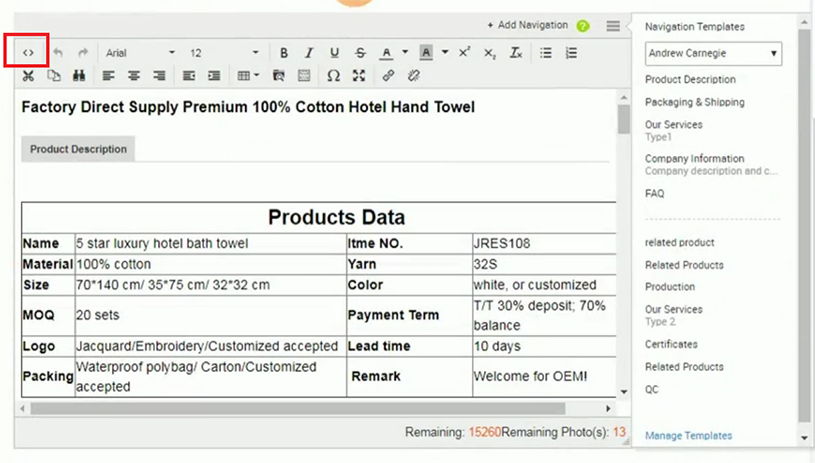Open the source code view
The image size is (815, 463).
(x=28, y=53)
